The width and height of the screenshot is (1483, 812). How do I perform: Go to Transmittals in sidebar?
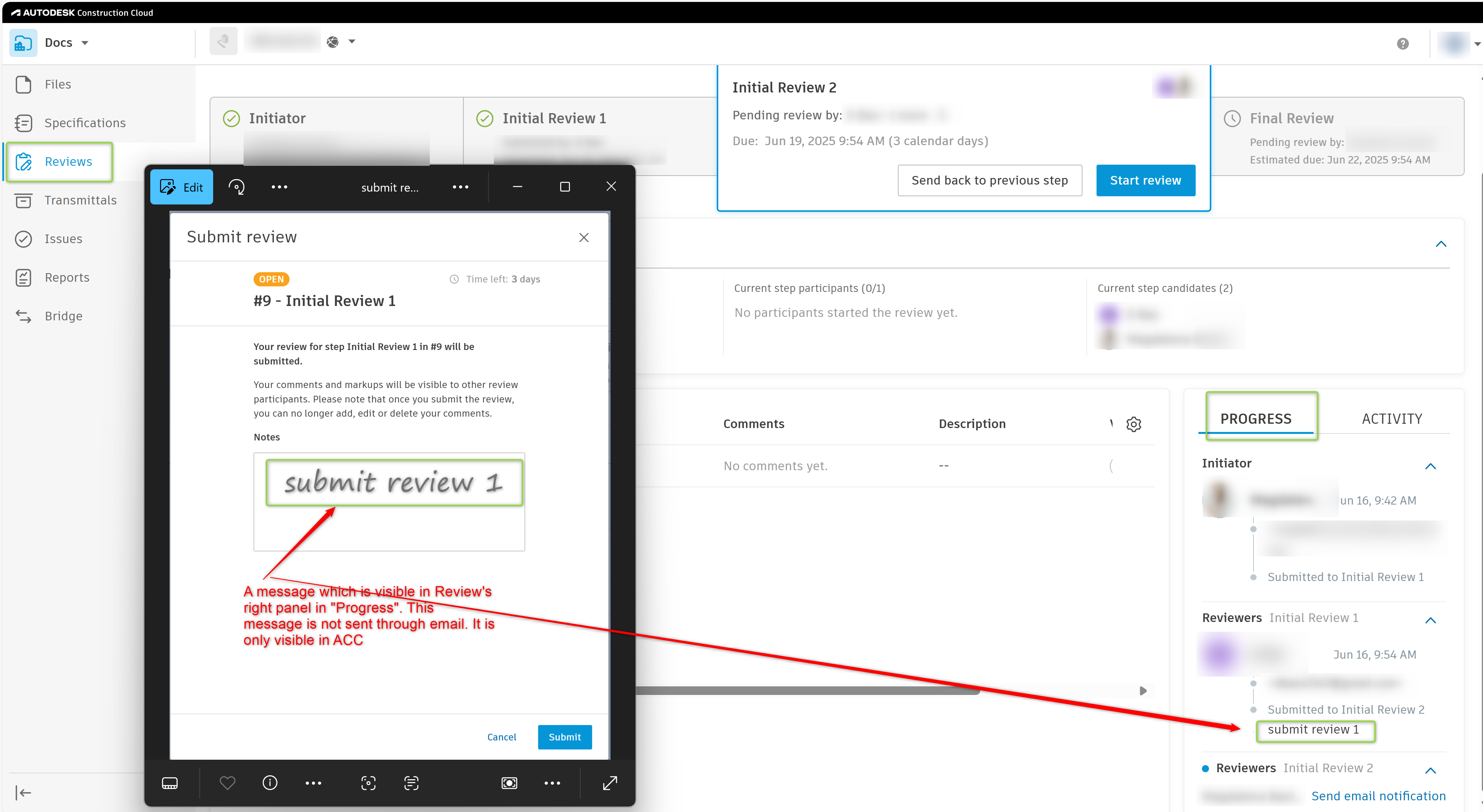pyautogui.click(x=80, y=200)
